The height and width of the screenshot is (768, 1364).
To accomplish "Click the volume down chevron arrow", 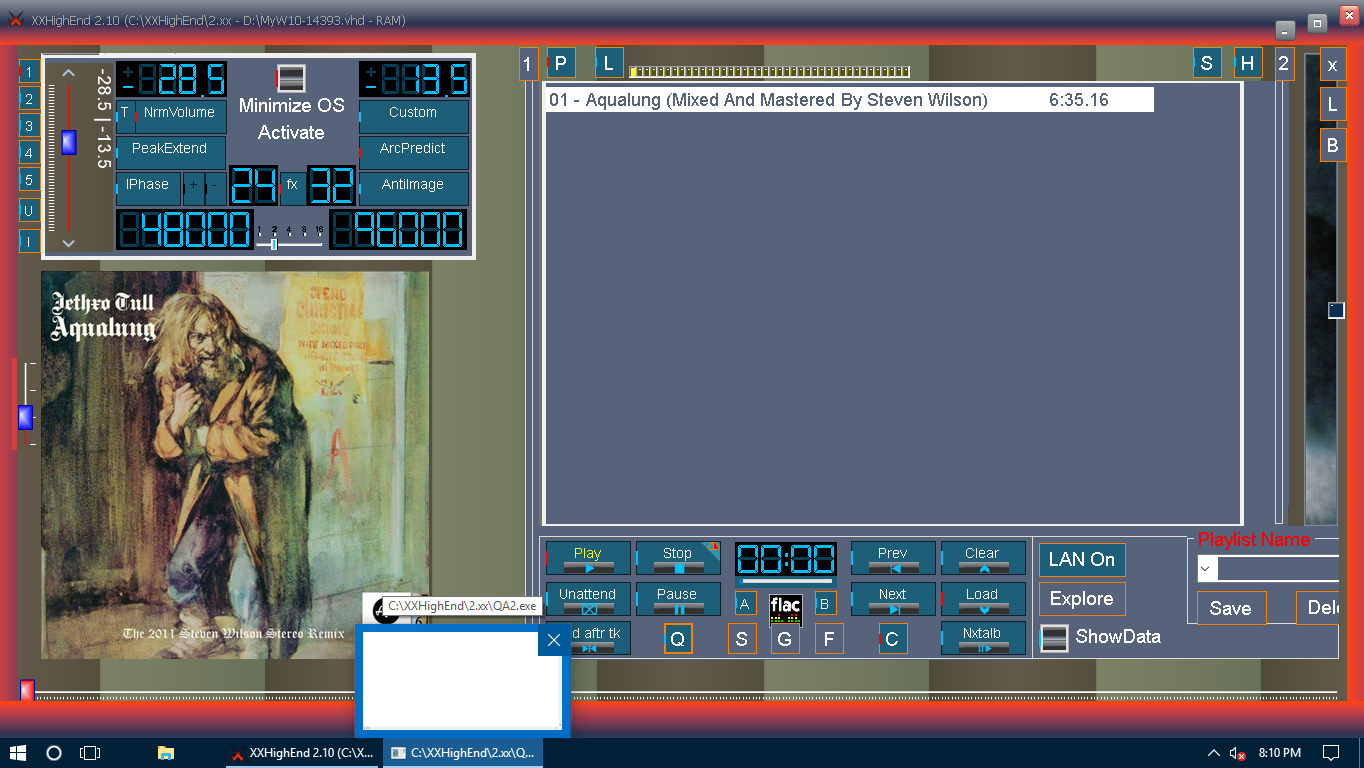I will [x=68, y=243].
